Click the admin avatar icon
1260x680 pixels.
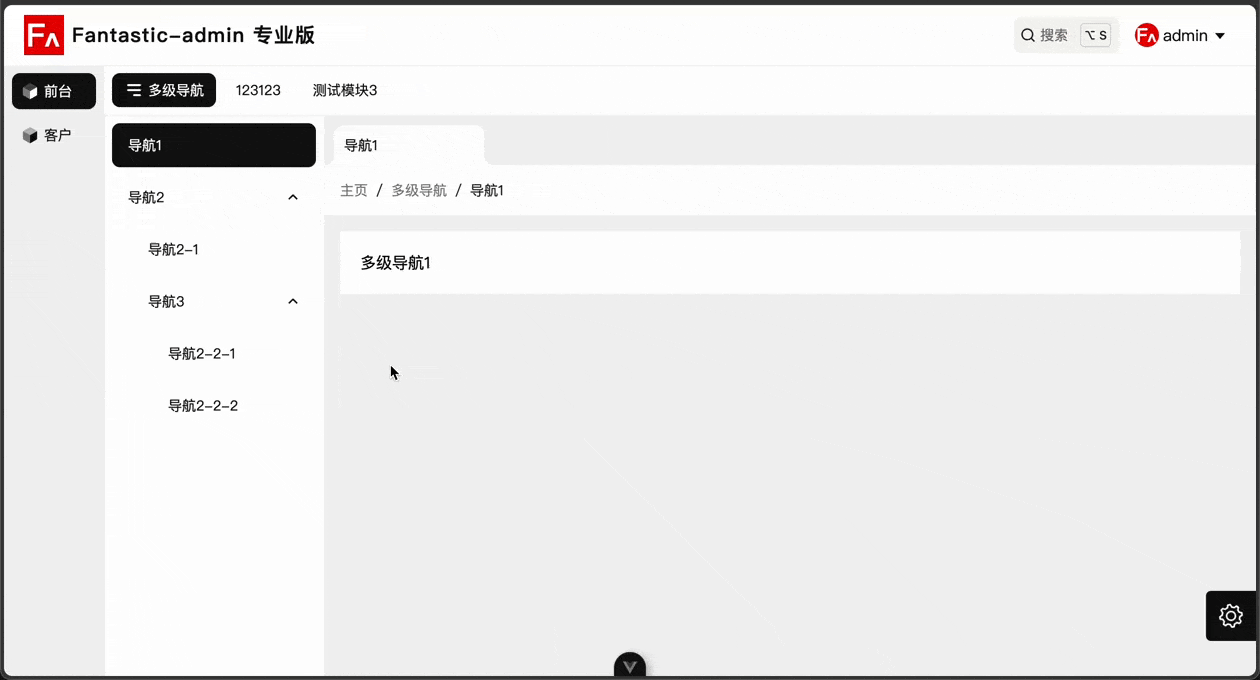pyautogui.click(x=1146, y=36)
